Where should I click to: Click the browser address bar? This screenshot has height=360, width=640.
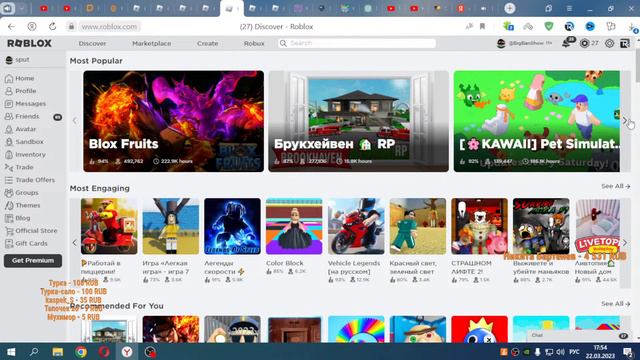click(x=109, y=27)
